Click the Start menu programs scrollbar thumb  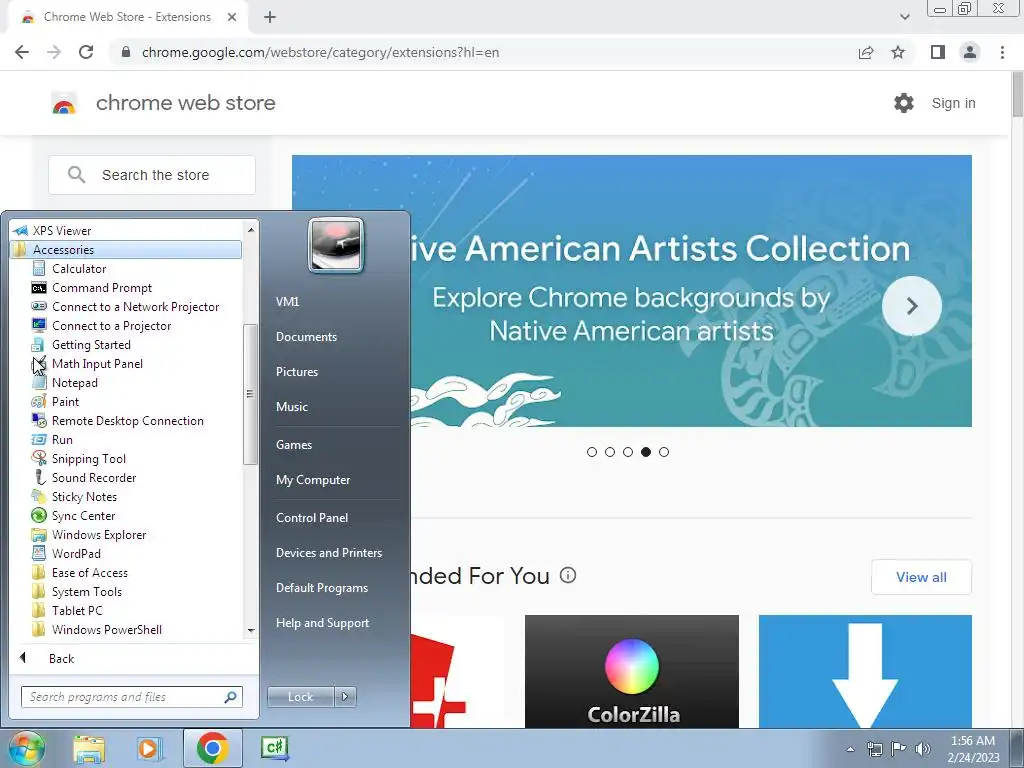[x=249, y=394]
